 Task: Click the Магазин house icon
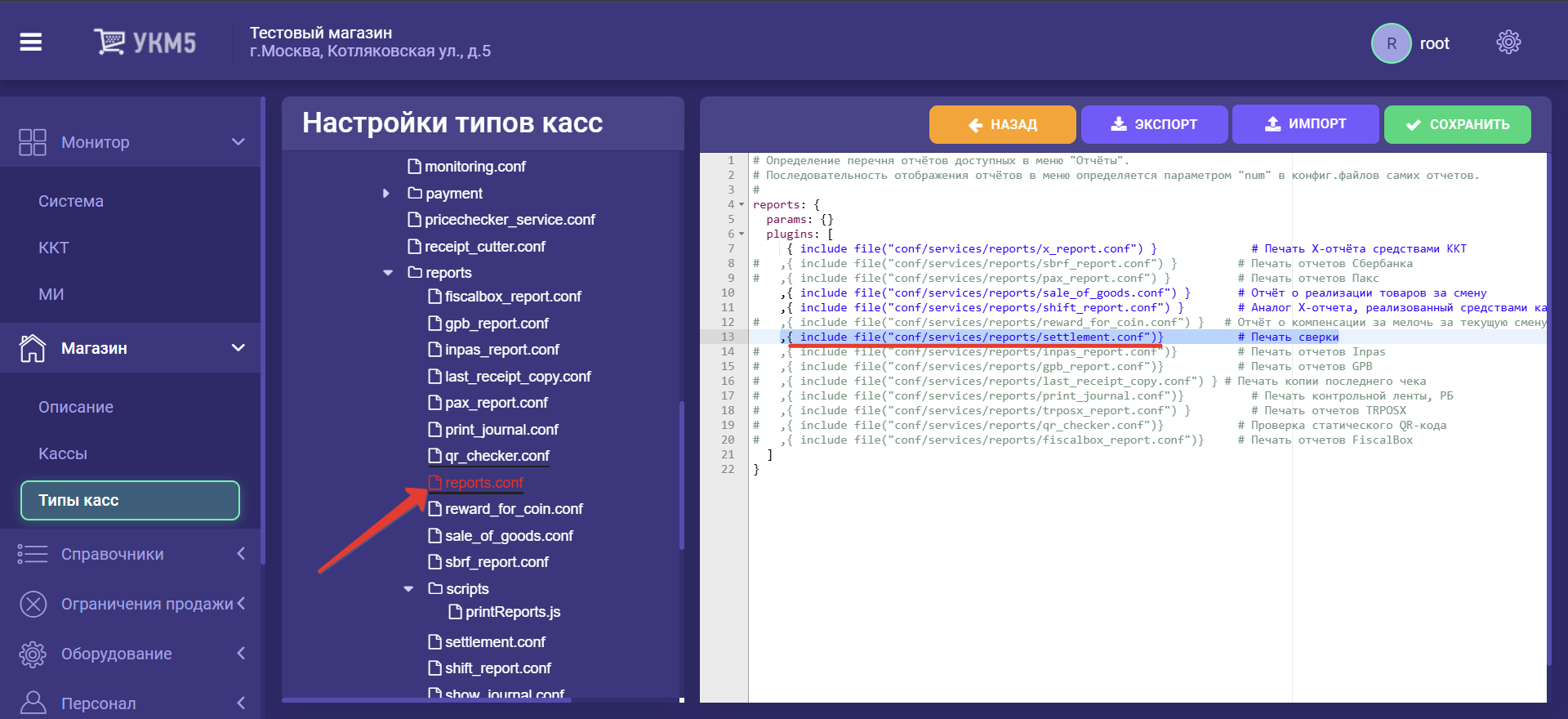coord(33,348)
